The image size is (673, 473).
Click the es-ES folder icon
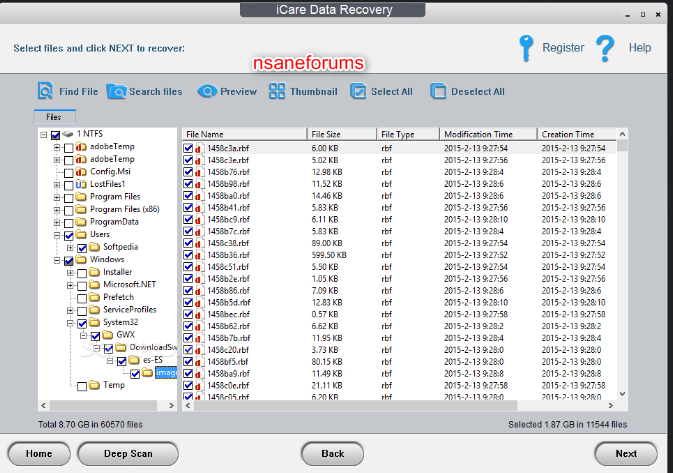point(134,360)
